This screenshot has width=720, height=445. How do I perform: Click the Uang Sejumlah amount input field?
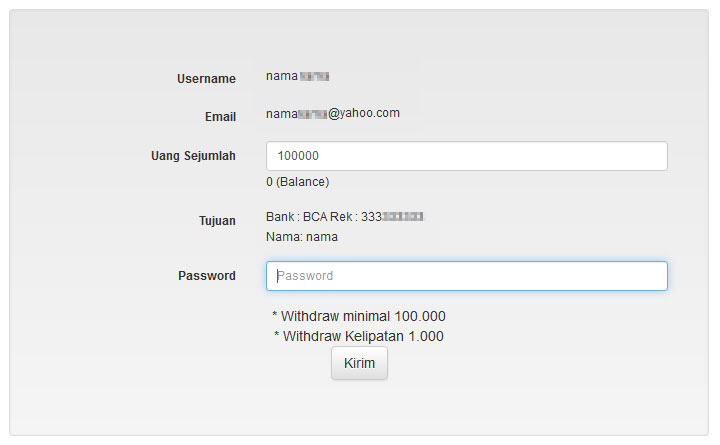click(466, 156)
